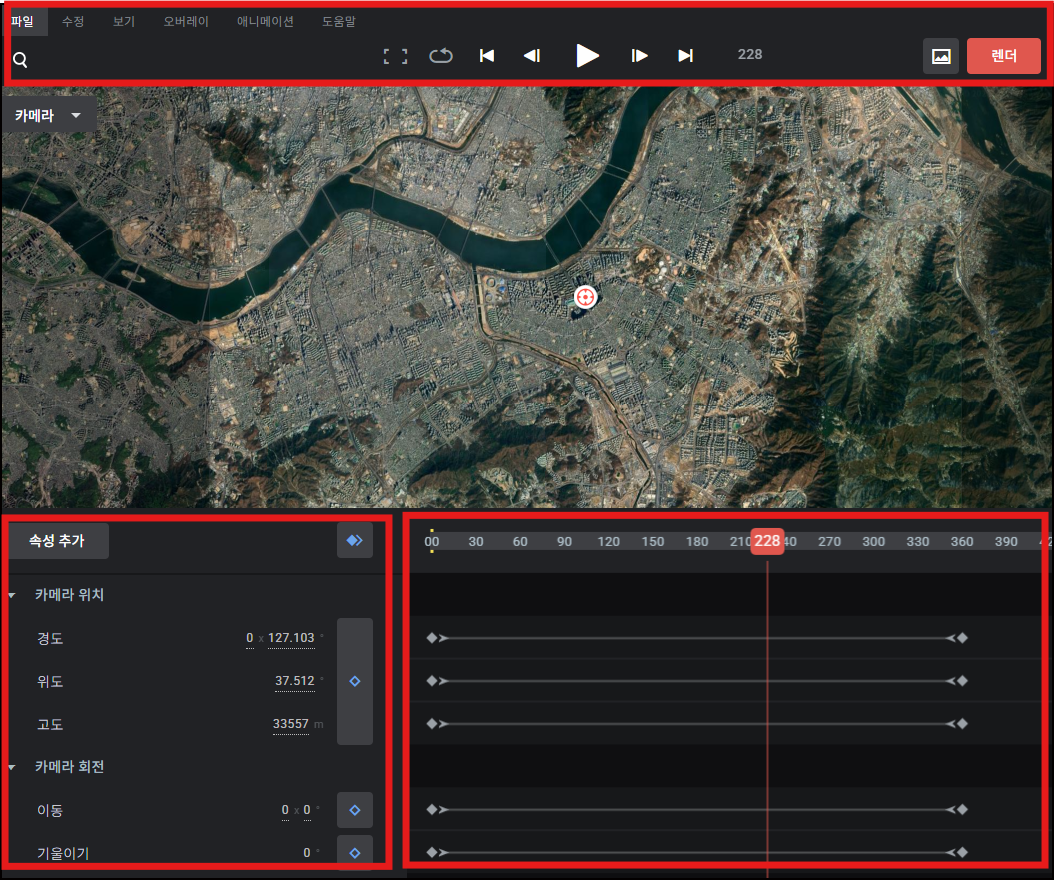Click the red 228 playhead marker

(767, 541)
